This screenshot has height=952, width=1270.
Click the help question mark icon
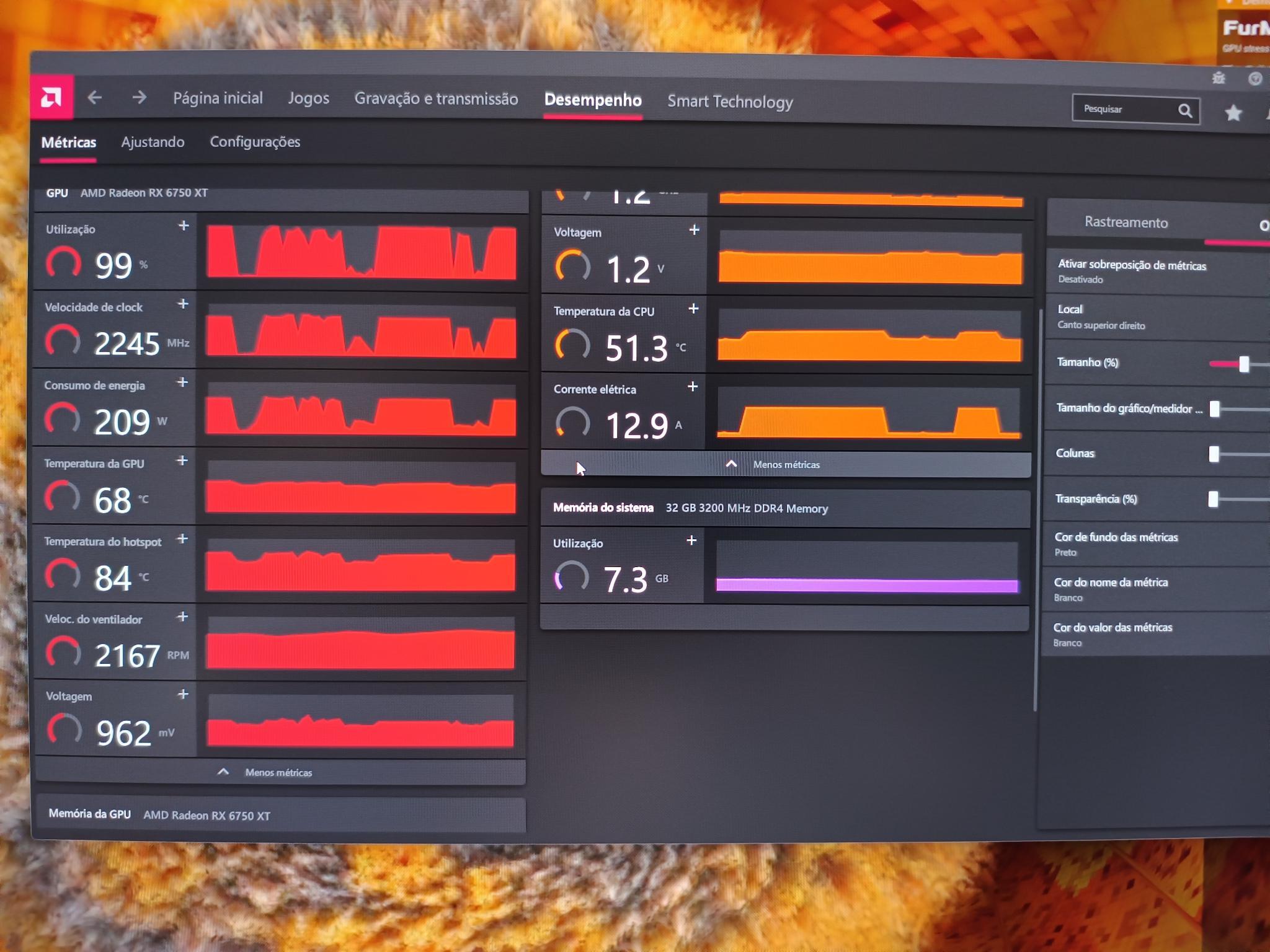[x=1255, y=79]
